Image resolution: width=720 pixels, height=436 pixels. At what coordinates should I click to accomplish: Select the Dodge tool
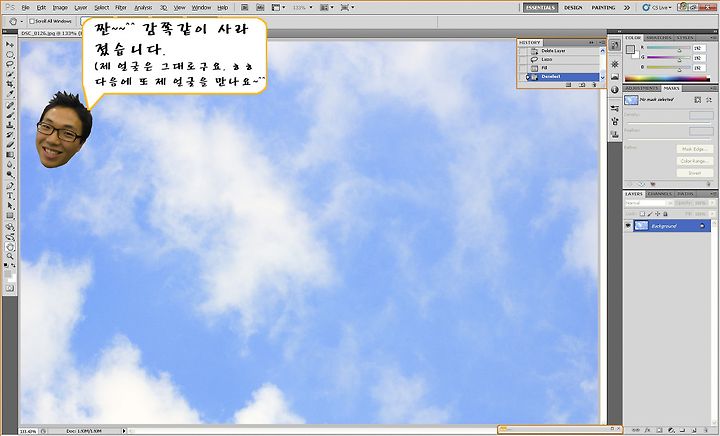(10, 175)
